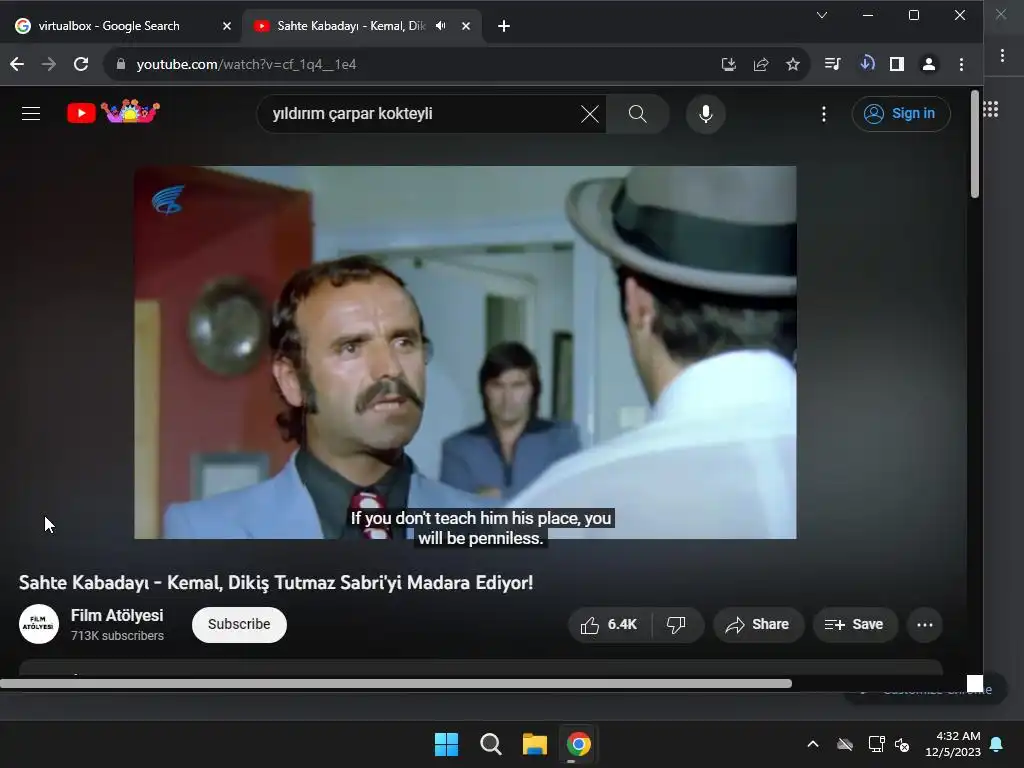The image size is (1024, 768).
Task: Bookmark this tab with star
Action: [x=793, y=64]
